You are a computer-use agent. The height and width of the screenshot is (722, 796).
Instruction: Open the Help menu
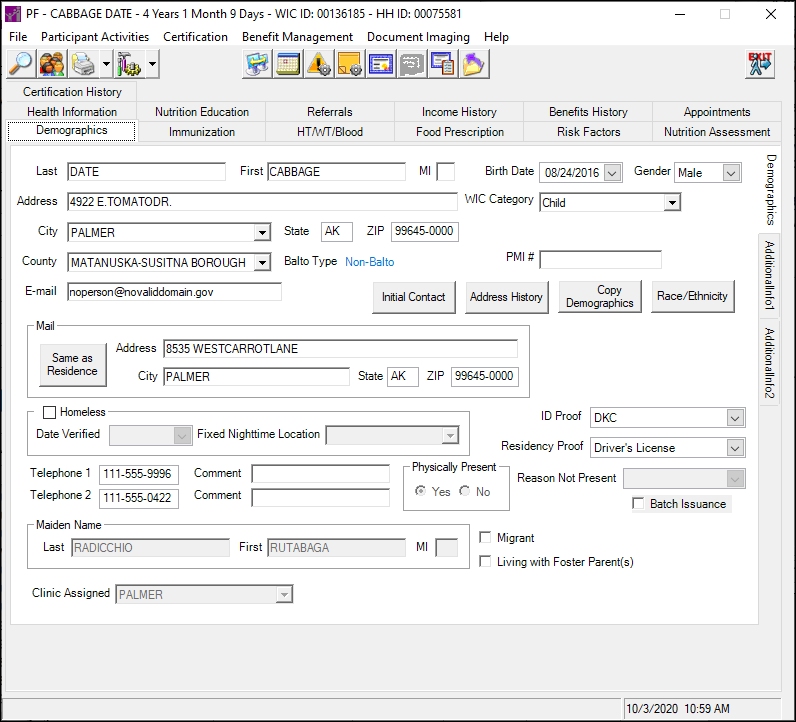pyautogui.click(x=496, y=37)
